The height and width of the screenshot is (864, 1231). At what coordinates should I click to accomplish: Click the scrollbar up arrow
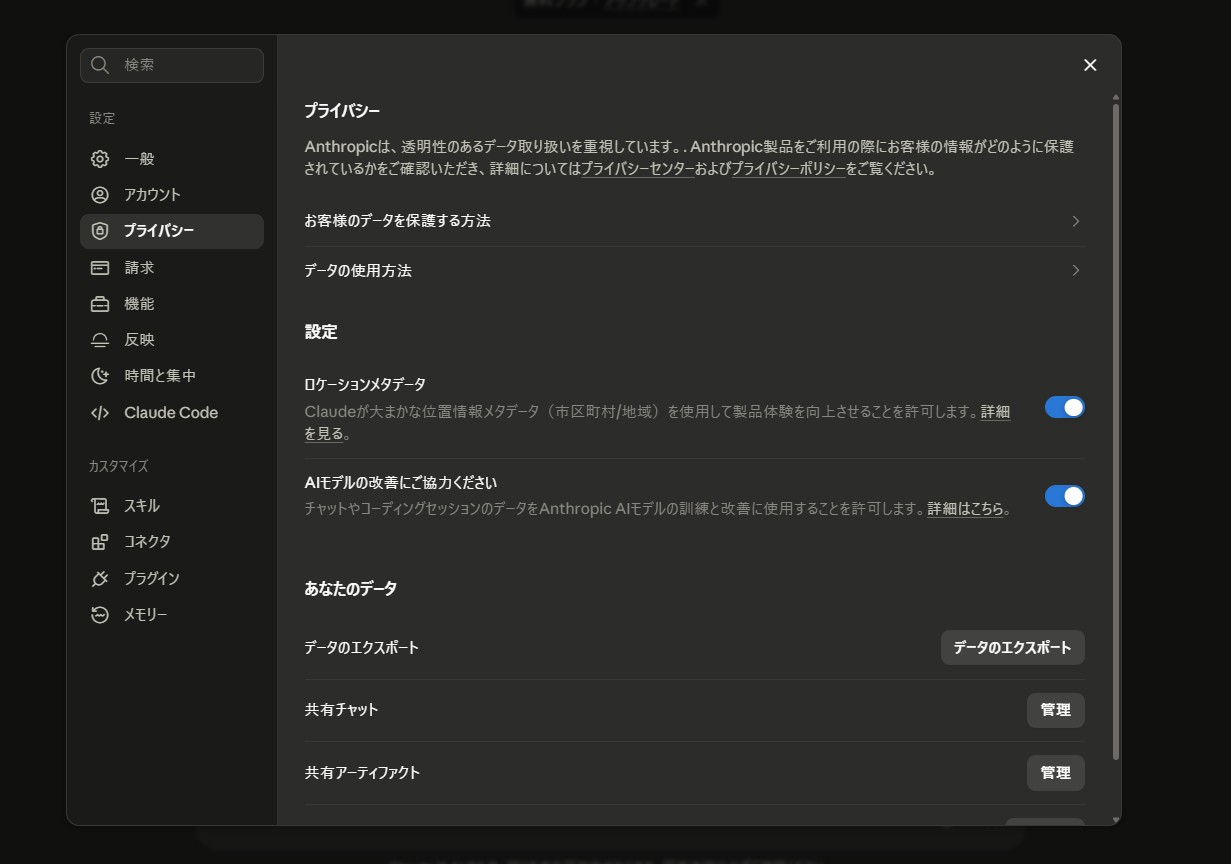coord(1116,98)
